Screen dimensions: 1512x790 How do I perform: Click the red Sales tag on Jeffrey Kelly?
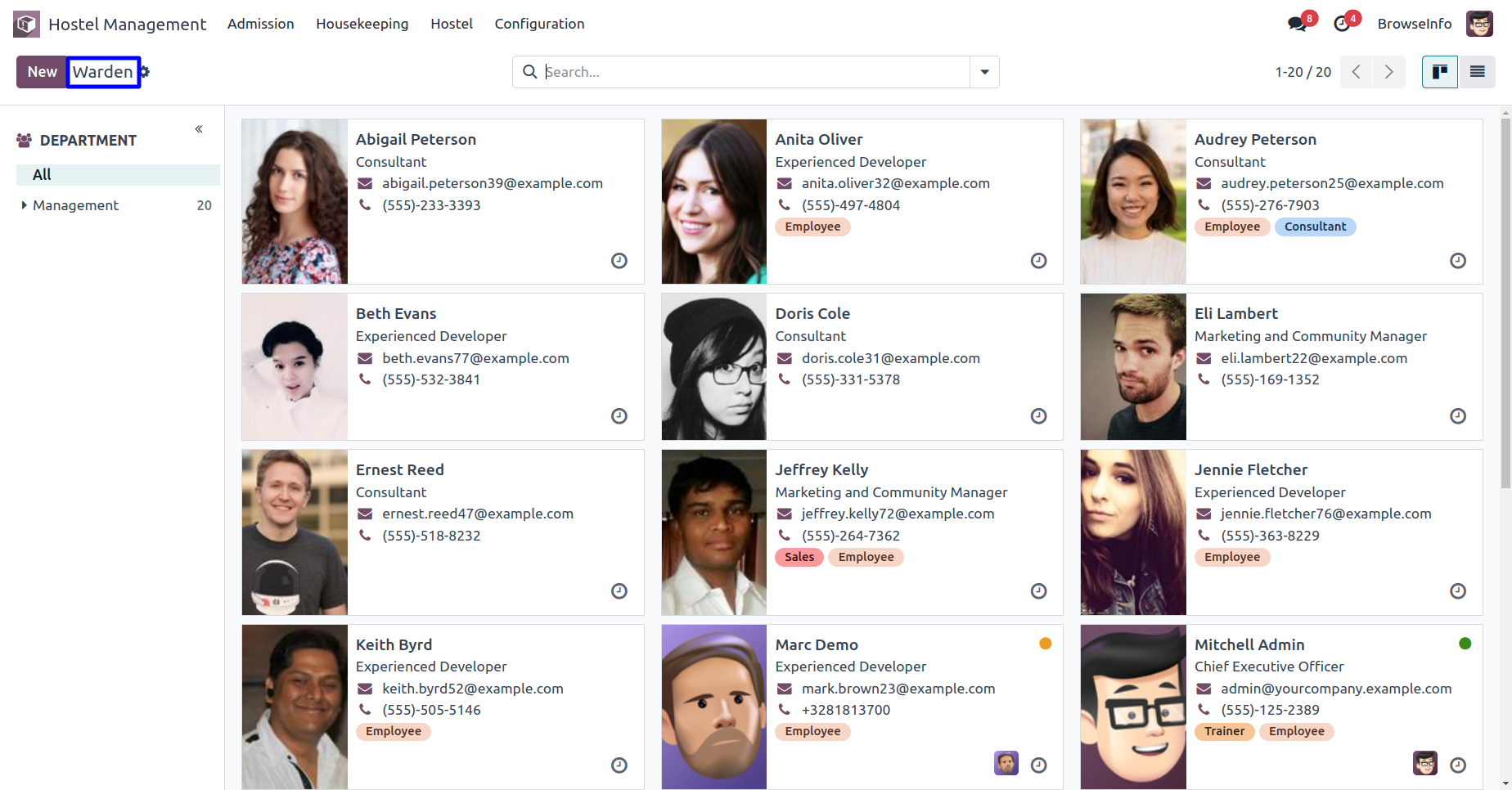799,557
